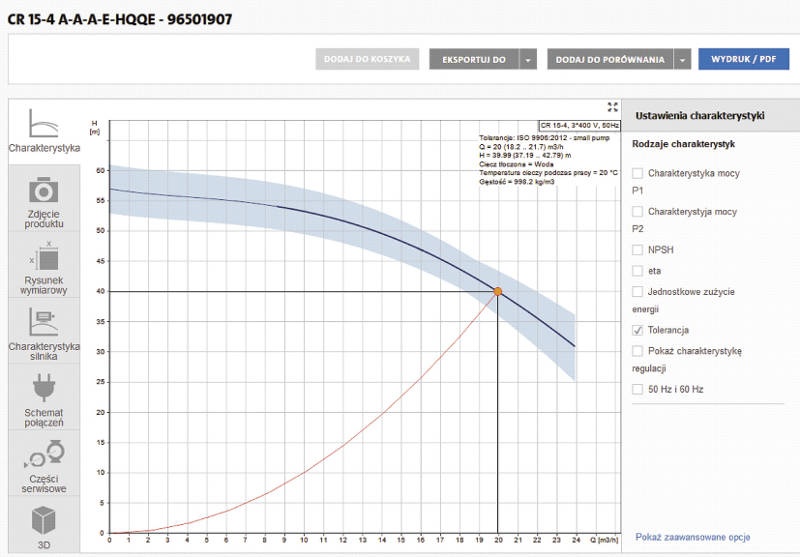Open the Charakterystyka curve icon tab
This screenshot has height=557, width=800.
(x=44, y=123)
